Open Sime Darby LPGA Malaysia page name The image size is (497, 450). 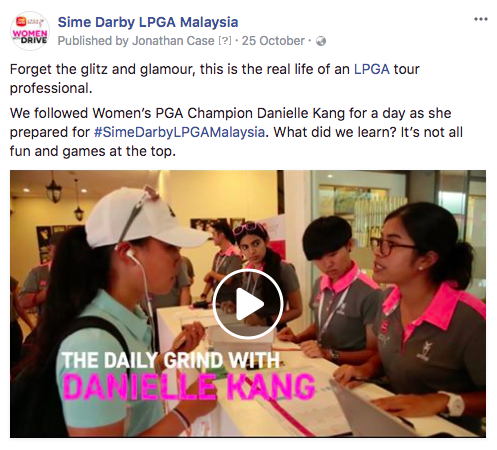click(148, 22)
